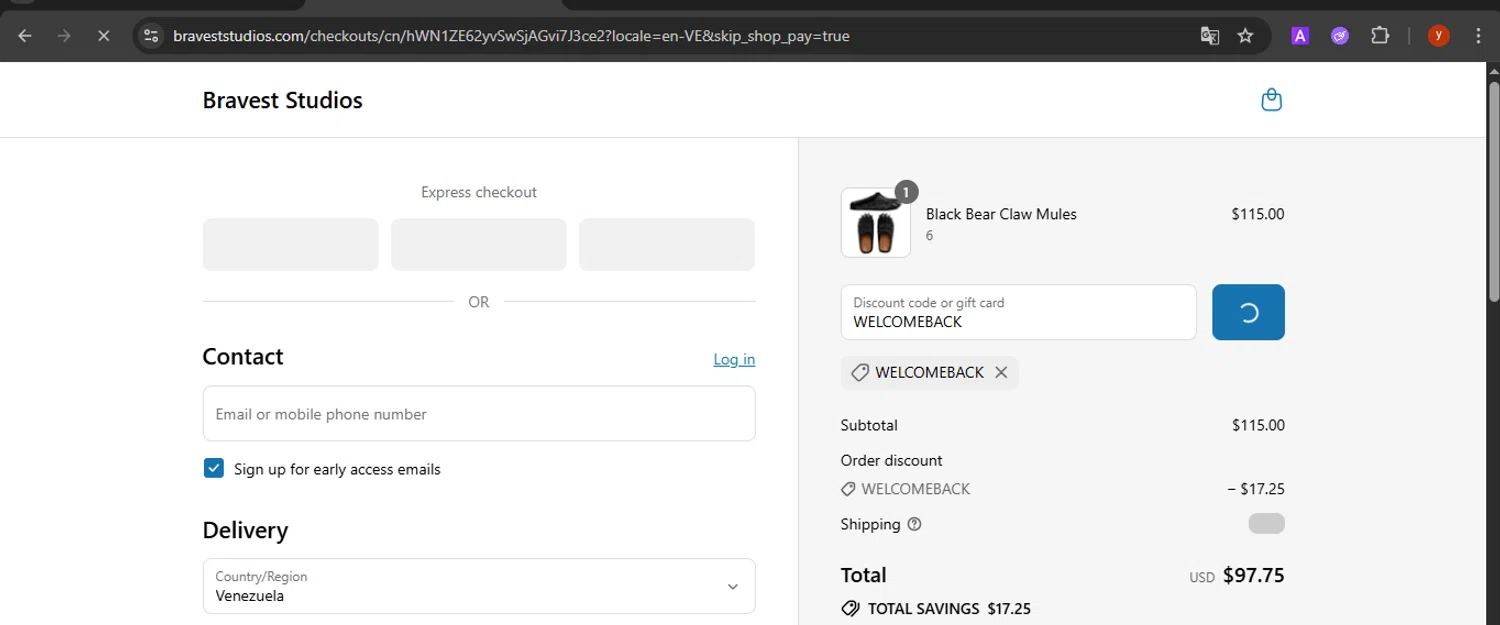Screen dimensions: 1500x625
Task: Stop page loading with the X button
Action: click(103, 36)
